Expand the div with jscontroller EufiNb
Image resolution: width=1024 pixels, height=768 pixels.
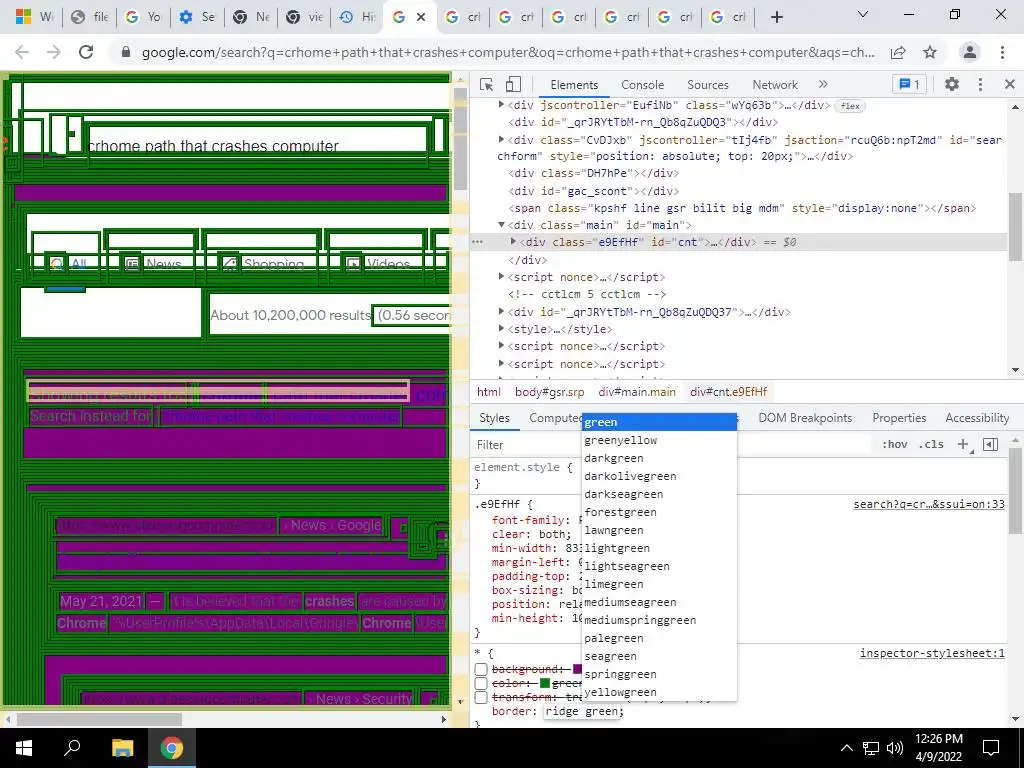coord(501,104)
